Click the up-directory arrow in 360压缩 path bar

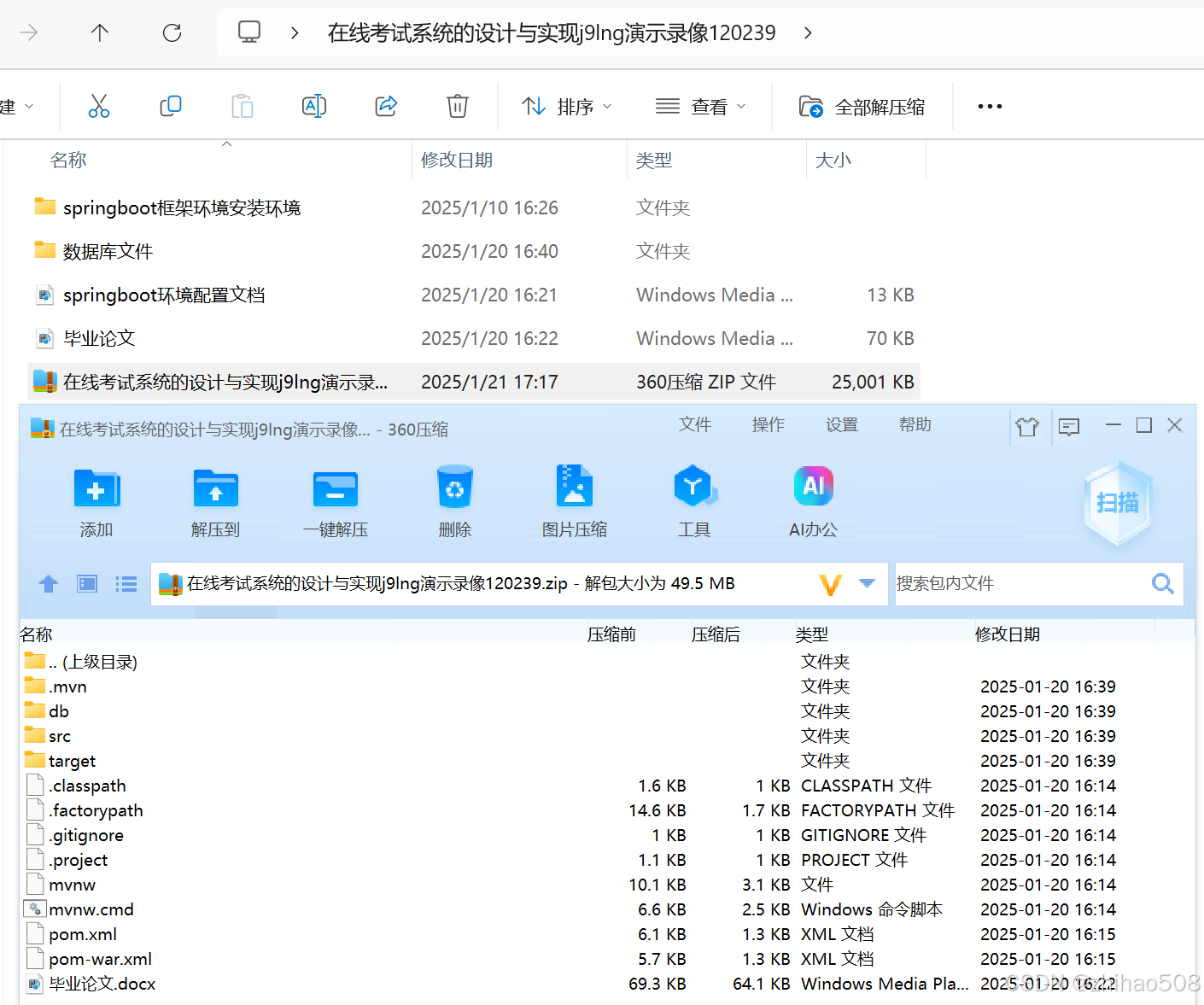point(49,584)
